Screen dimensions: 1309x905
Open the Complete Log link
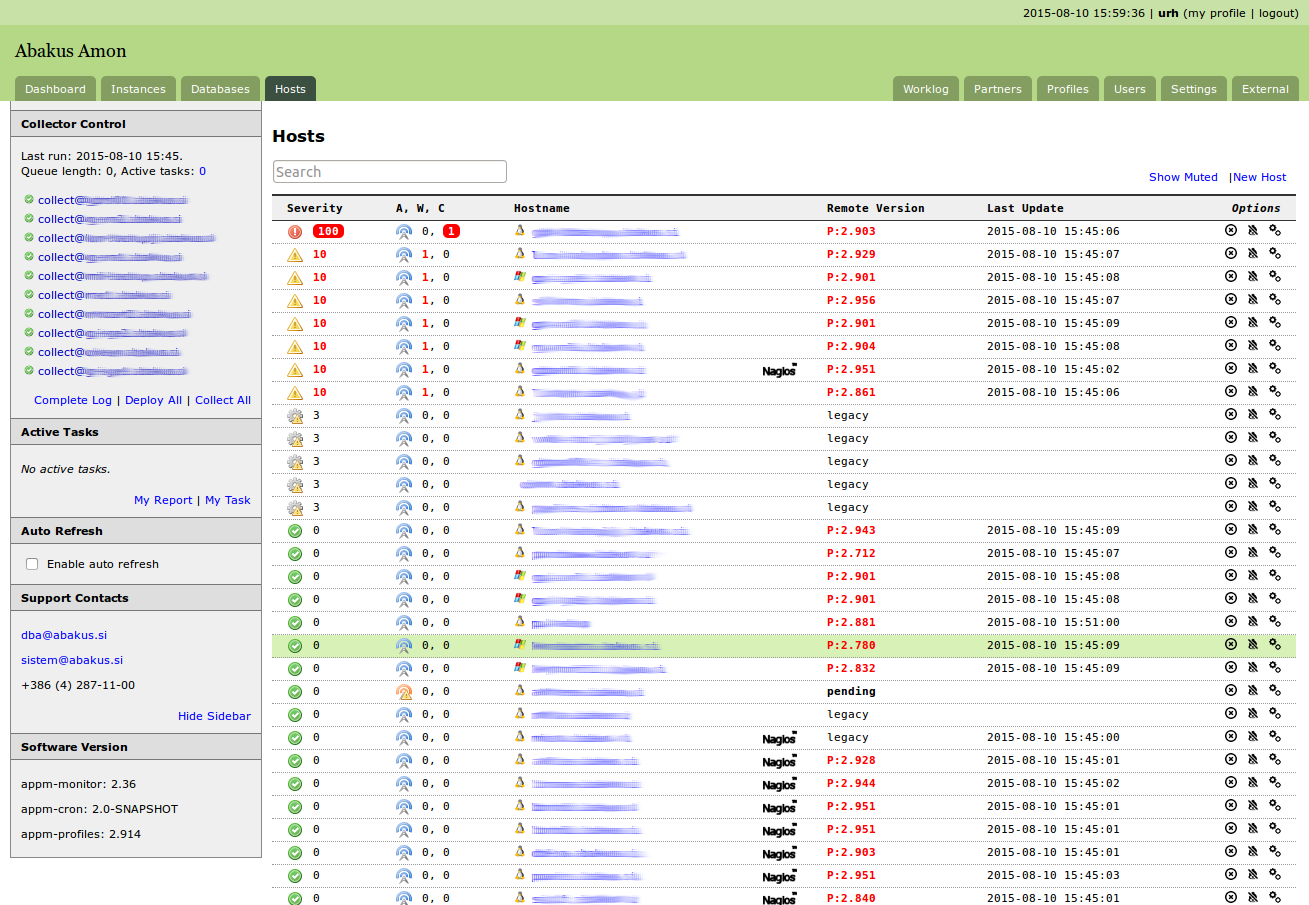[x=73, y=400]
